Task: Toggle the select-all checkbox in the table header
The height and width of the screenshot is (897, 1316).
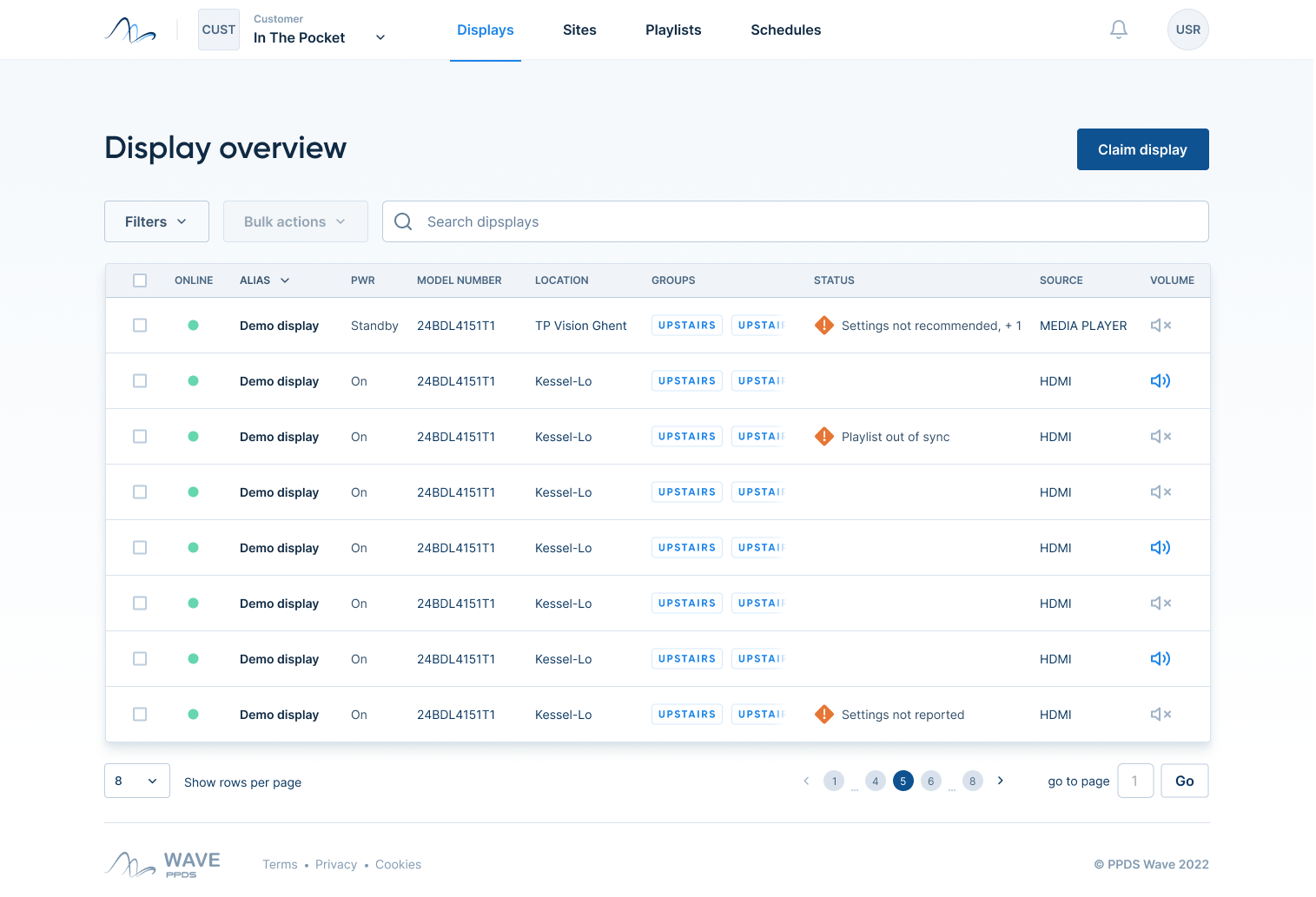Action: click(x=140, y=280)
